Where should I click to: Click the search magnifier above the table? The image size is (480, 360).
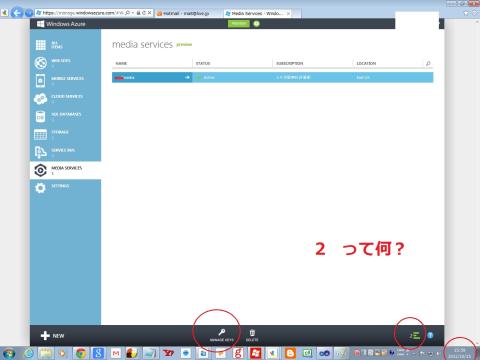(428, 63)
